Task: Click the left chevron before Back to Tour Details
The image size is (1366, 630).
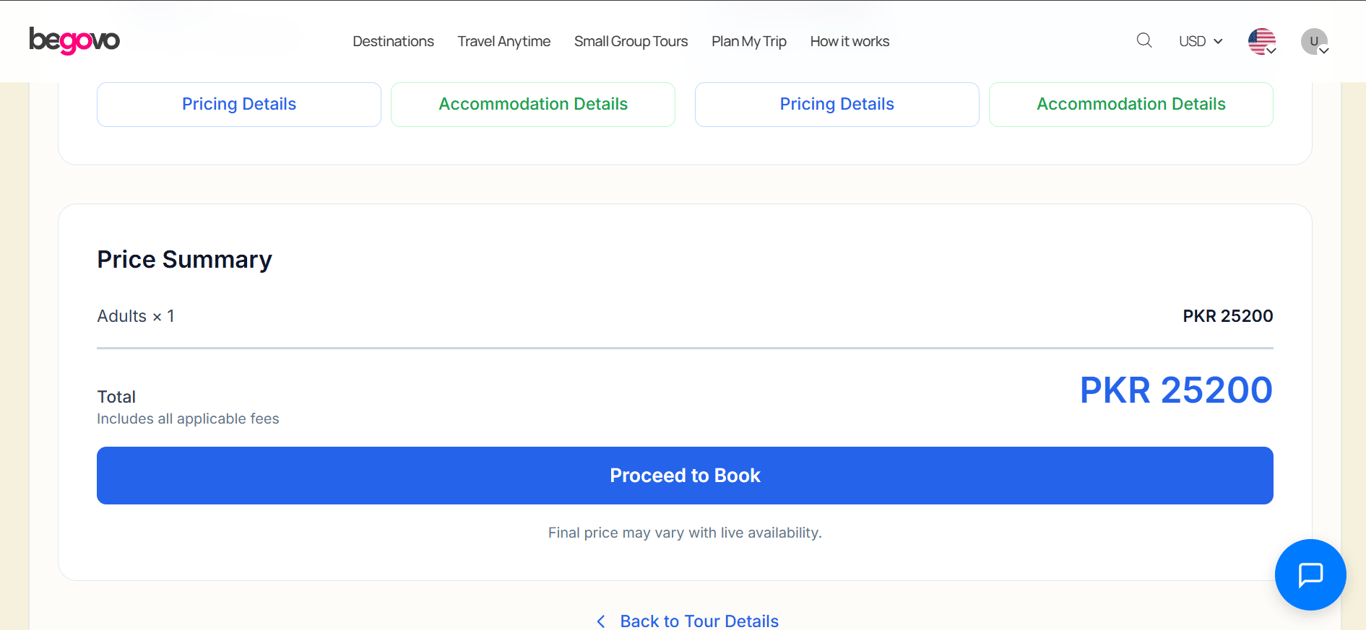Action: 601,622
